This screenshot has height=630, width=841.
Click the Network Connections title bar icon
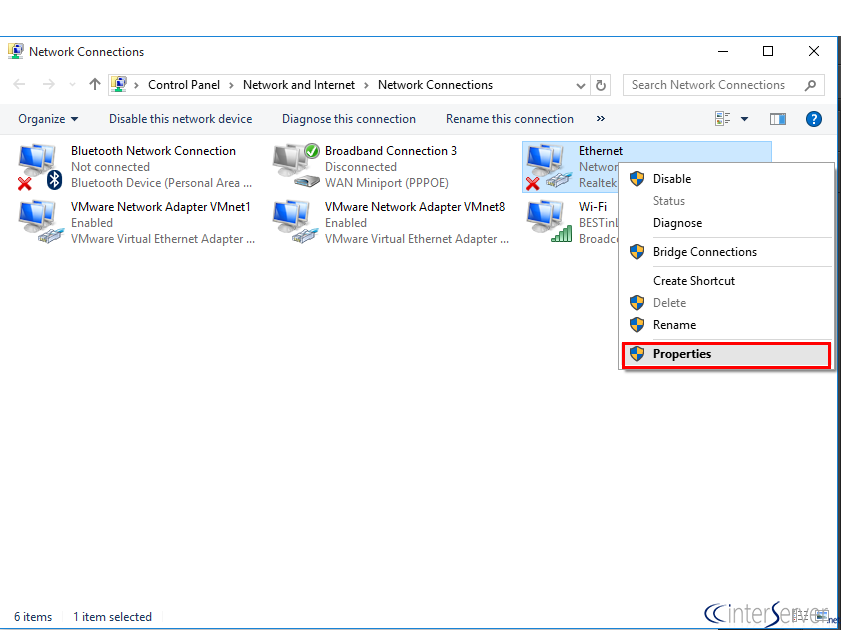pyautogui.click(x=16, y=51)
